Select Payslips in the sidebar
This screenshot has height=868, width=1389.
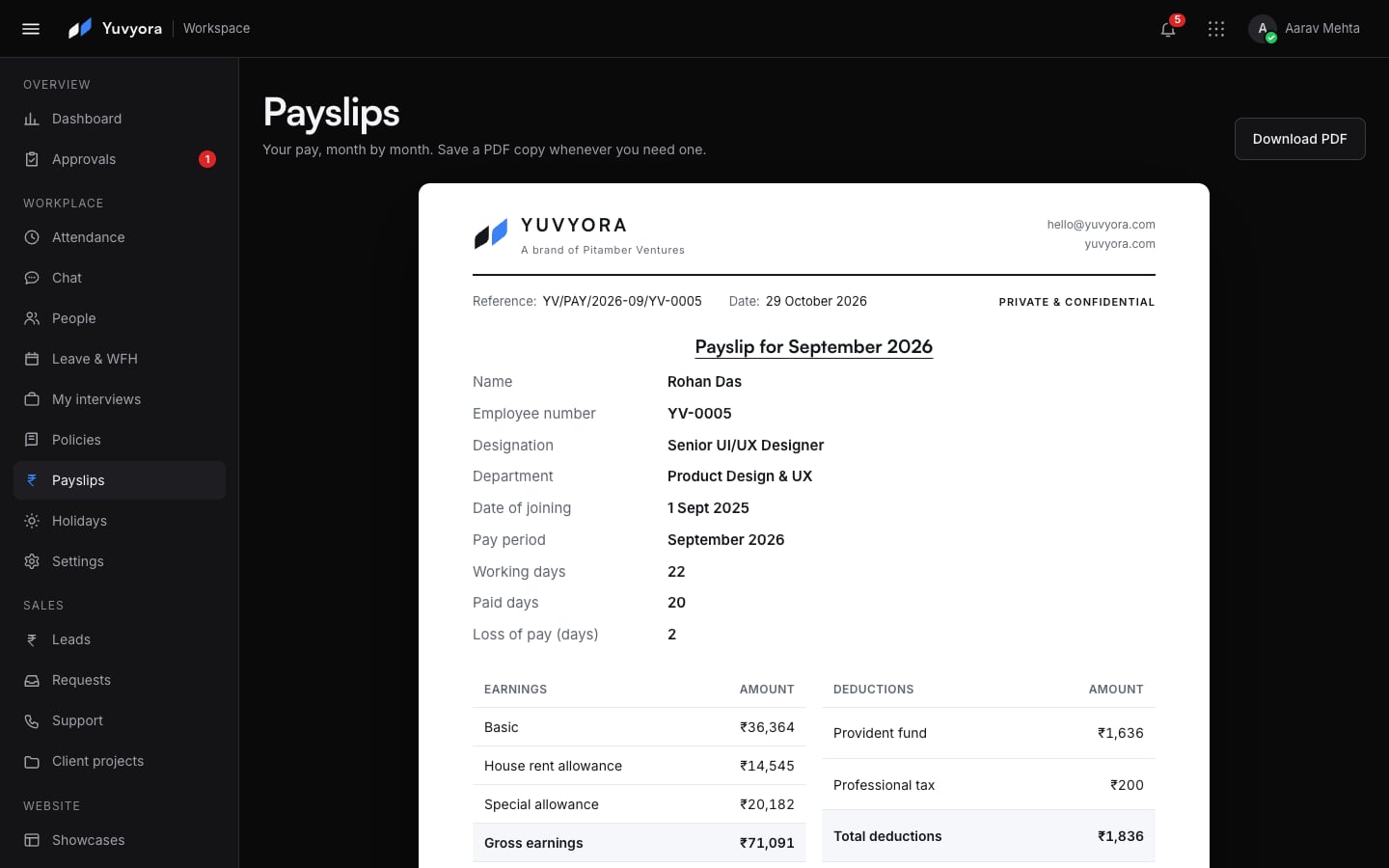coord(120,480)
